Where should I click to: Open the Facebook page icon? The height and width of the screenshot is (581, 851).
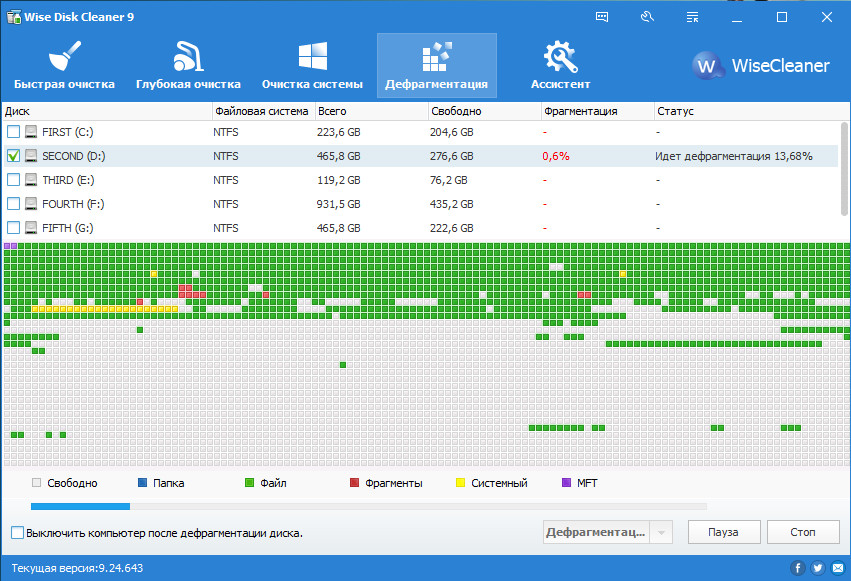(798, 568)
